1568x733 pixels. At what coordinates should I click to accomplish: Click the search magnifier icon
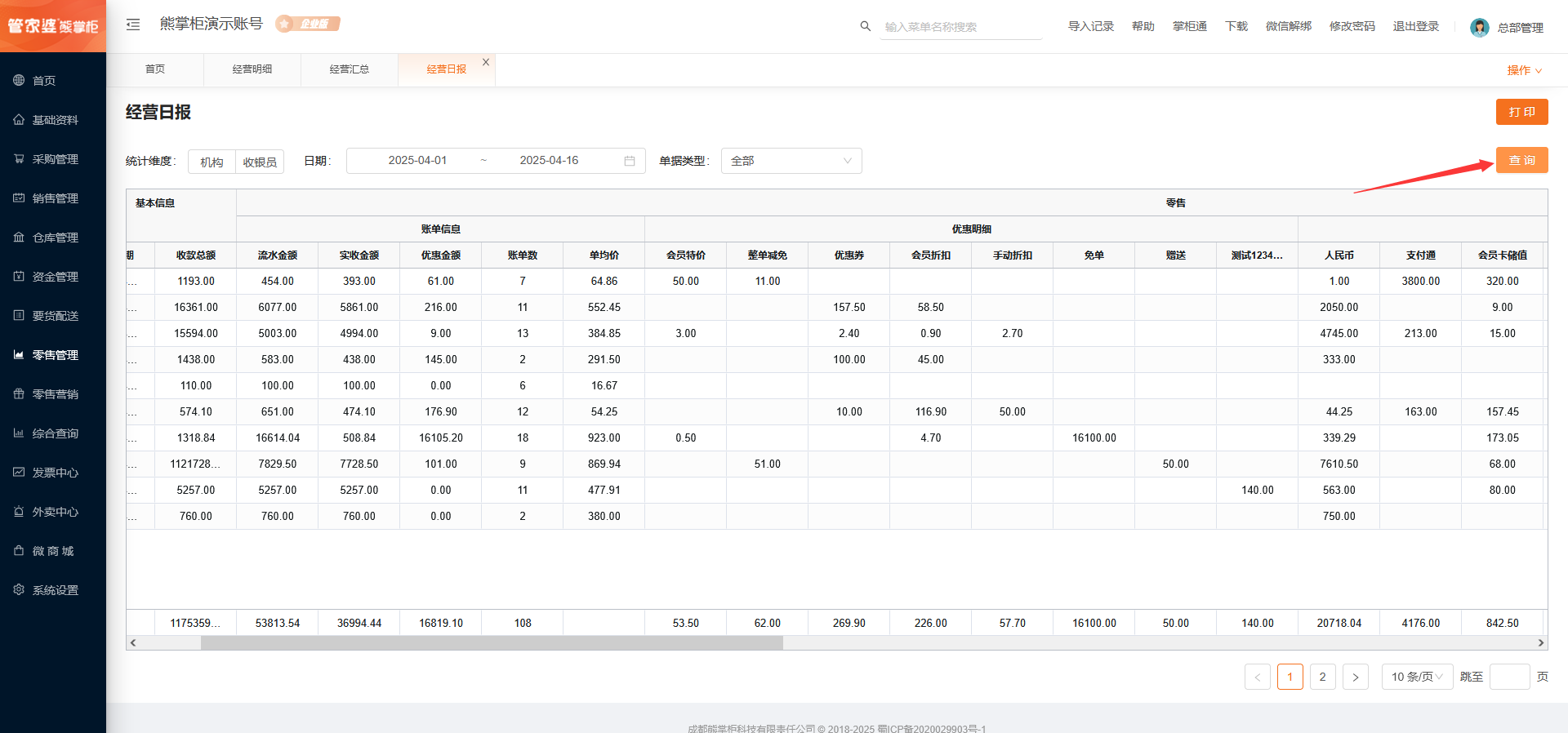pyautogui.click(x=865, y=26)
